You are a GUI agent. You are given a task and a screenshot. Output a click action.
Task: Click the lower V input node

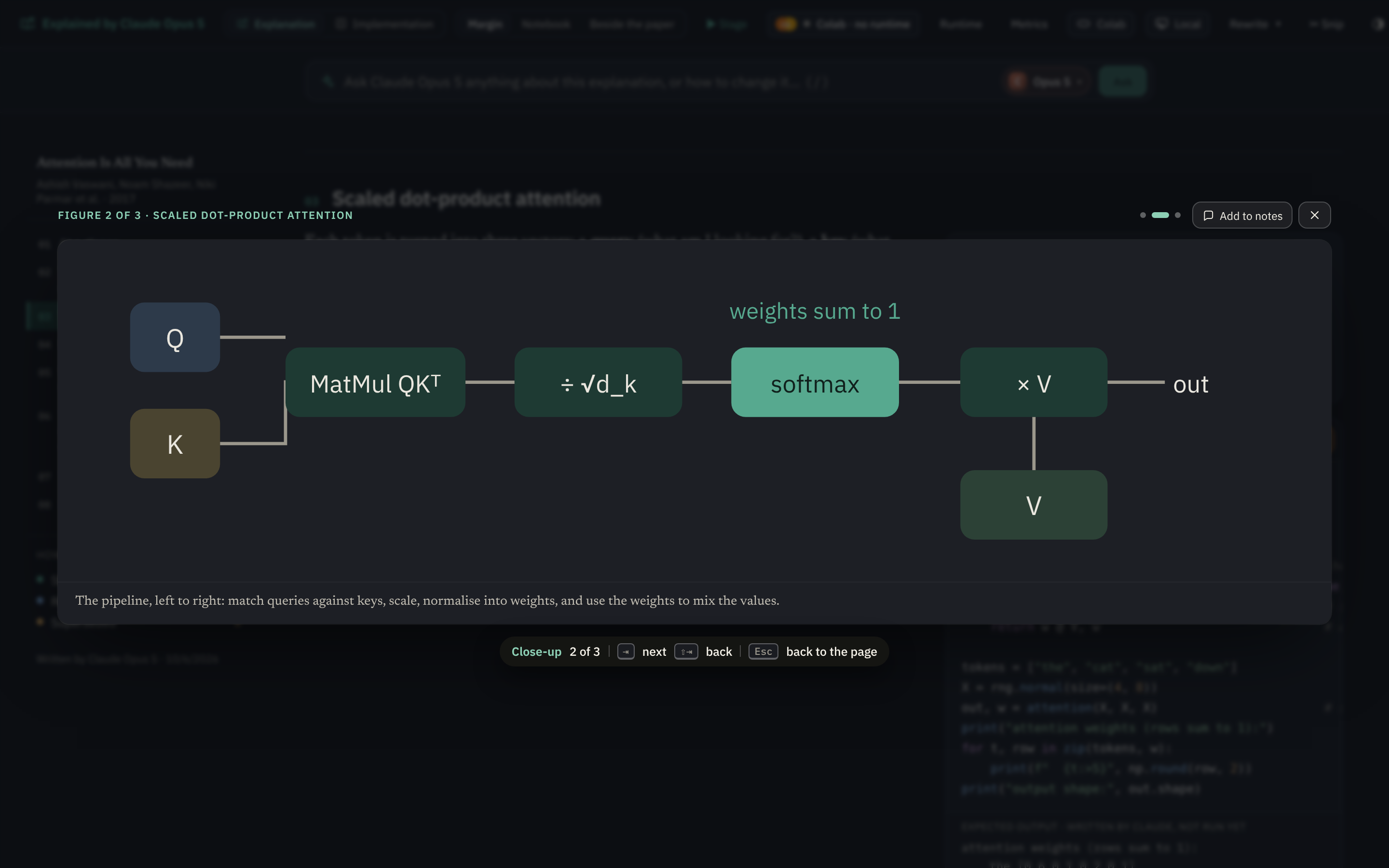tap(1034, 505)
